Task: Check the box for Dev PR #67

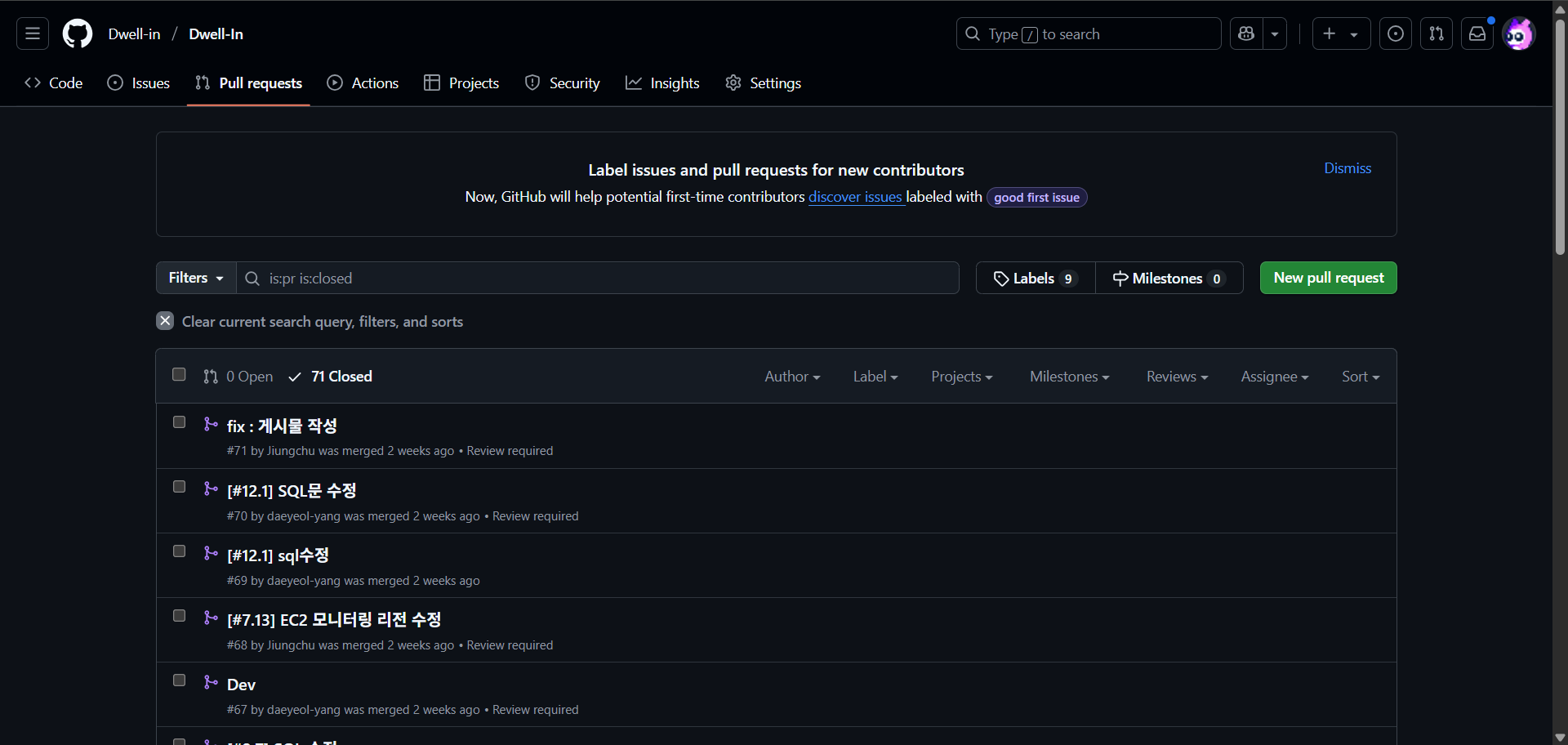Action: (179, 680)
